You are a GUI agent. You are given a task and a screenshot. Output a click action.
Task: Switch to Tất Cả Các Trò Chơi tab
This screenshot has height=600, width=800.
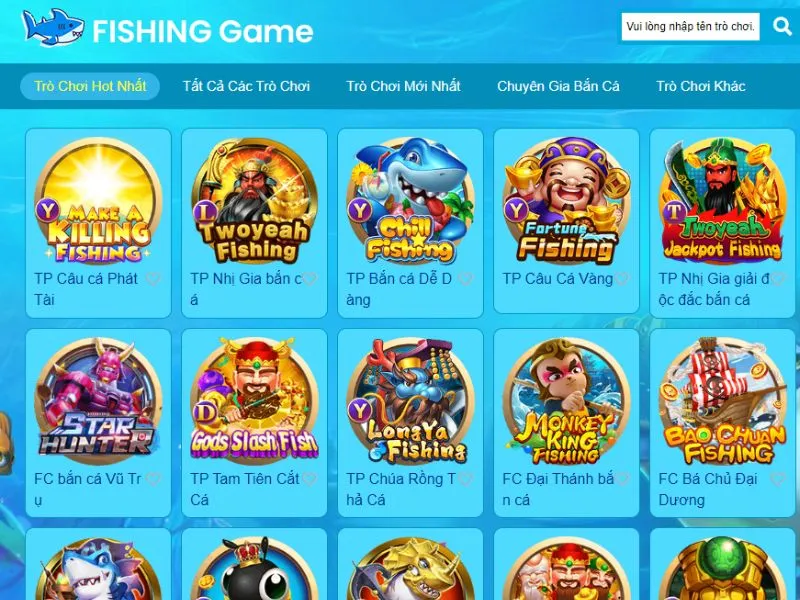coord(246,86)
